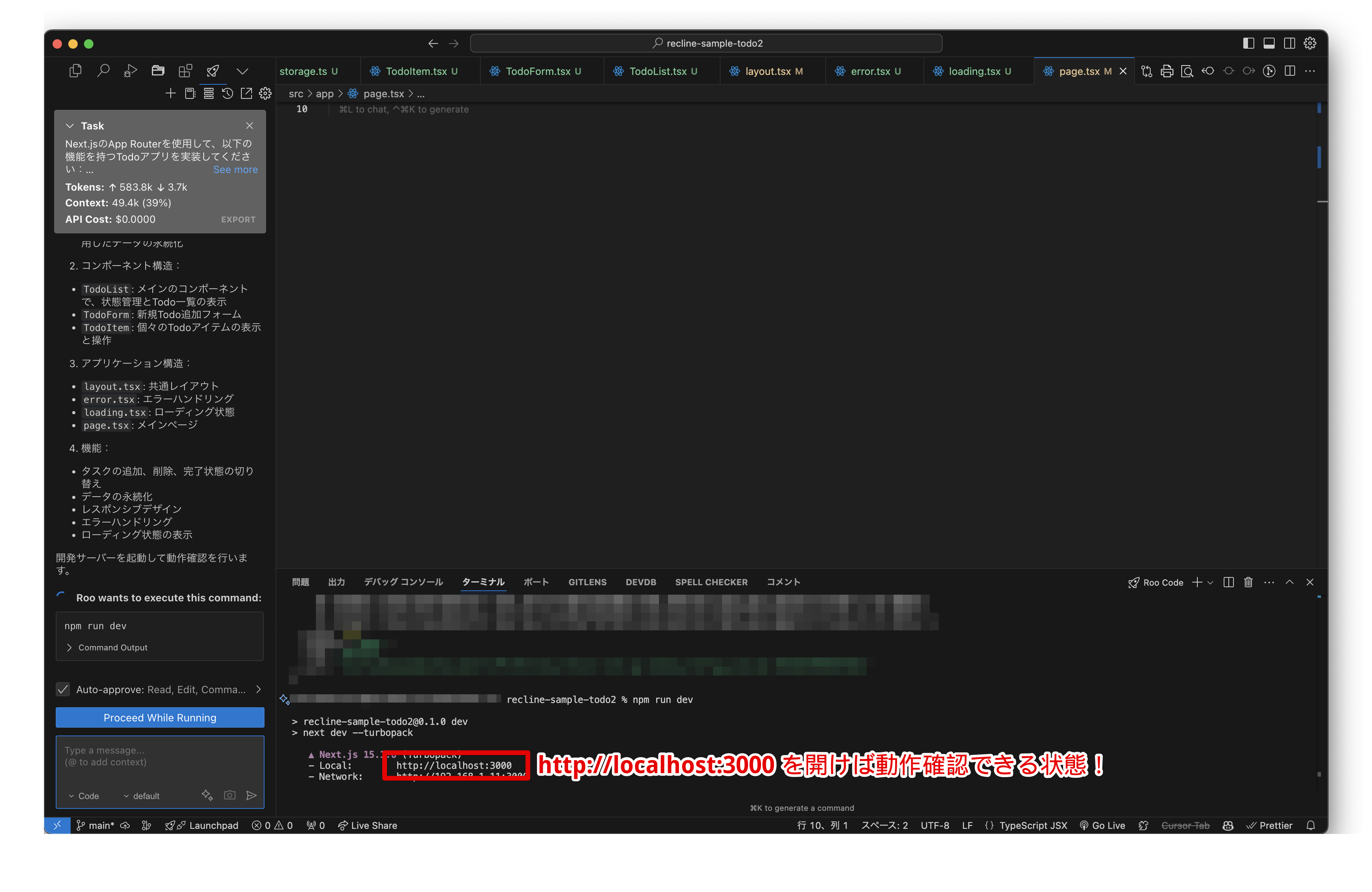Click Go Live server toggle
This screenshot has width=1372, height=892.
[x=1102, y=825]
